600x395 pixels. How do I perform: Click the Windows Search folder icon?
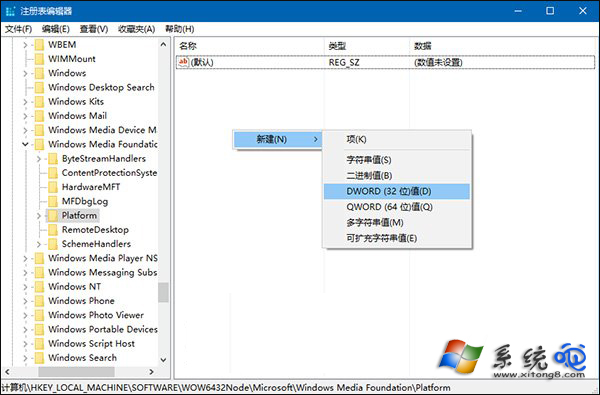[x=39, y=358]
